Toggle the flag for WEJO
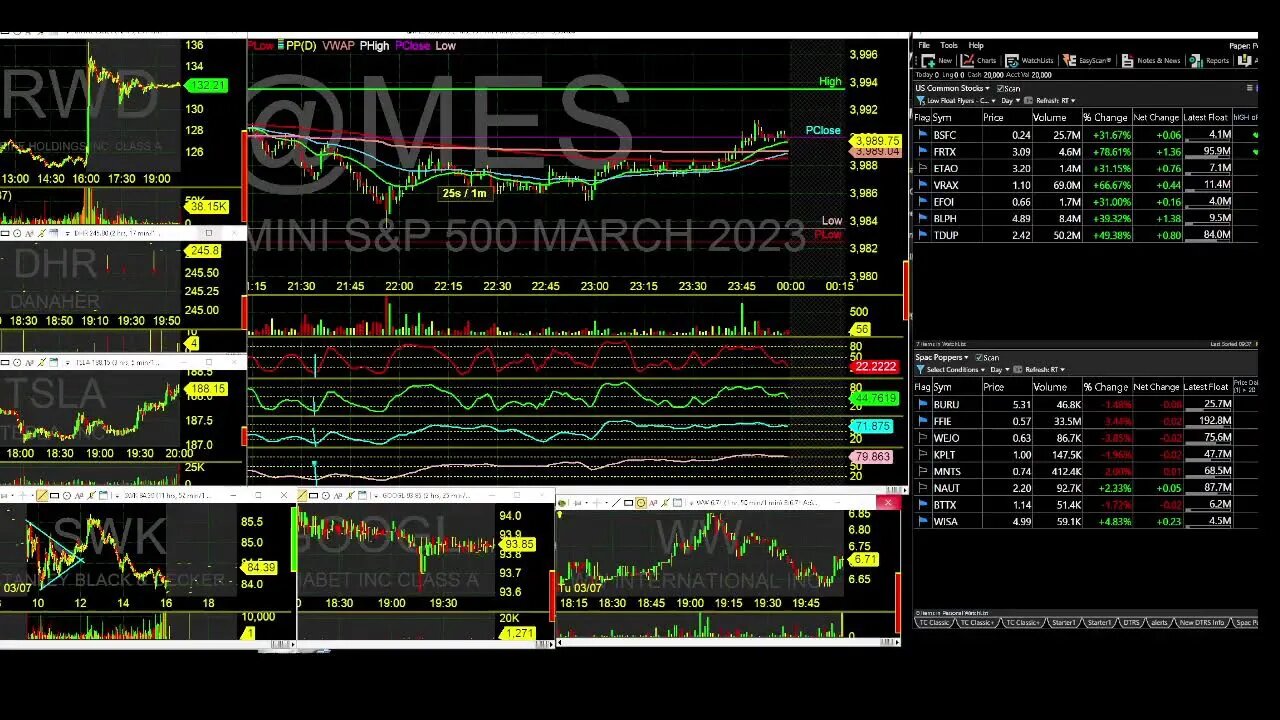Screen dimensions: 1280x720 pos(922,438)
